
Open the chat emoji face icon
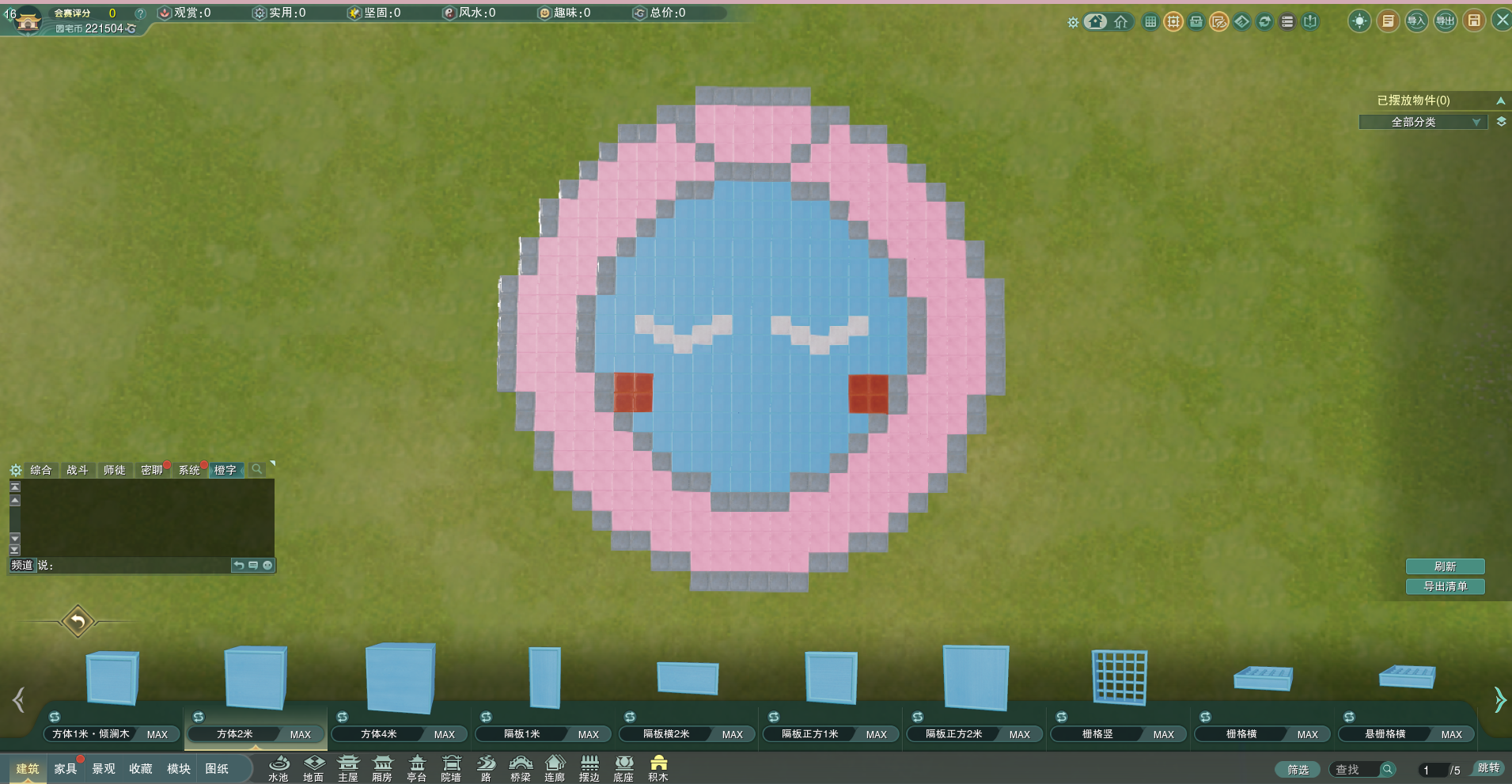tap(267, 565)
